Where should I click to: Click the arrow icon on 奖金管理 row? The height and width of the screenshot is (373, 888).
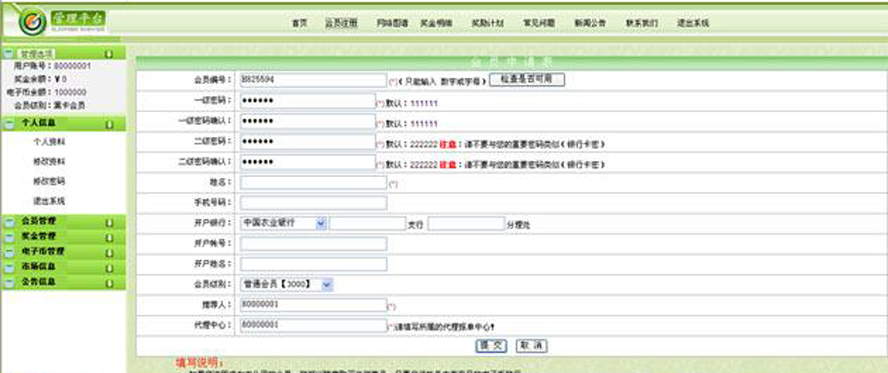[x=108, y=238]
